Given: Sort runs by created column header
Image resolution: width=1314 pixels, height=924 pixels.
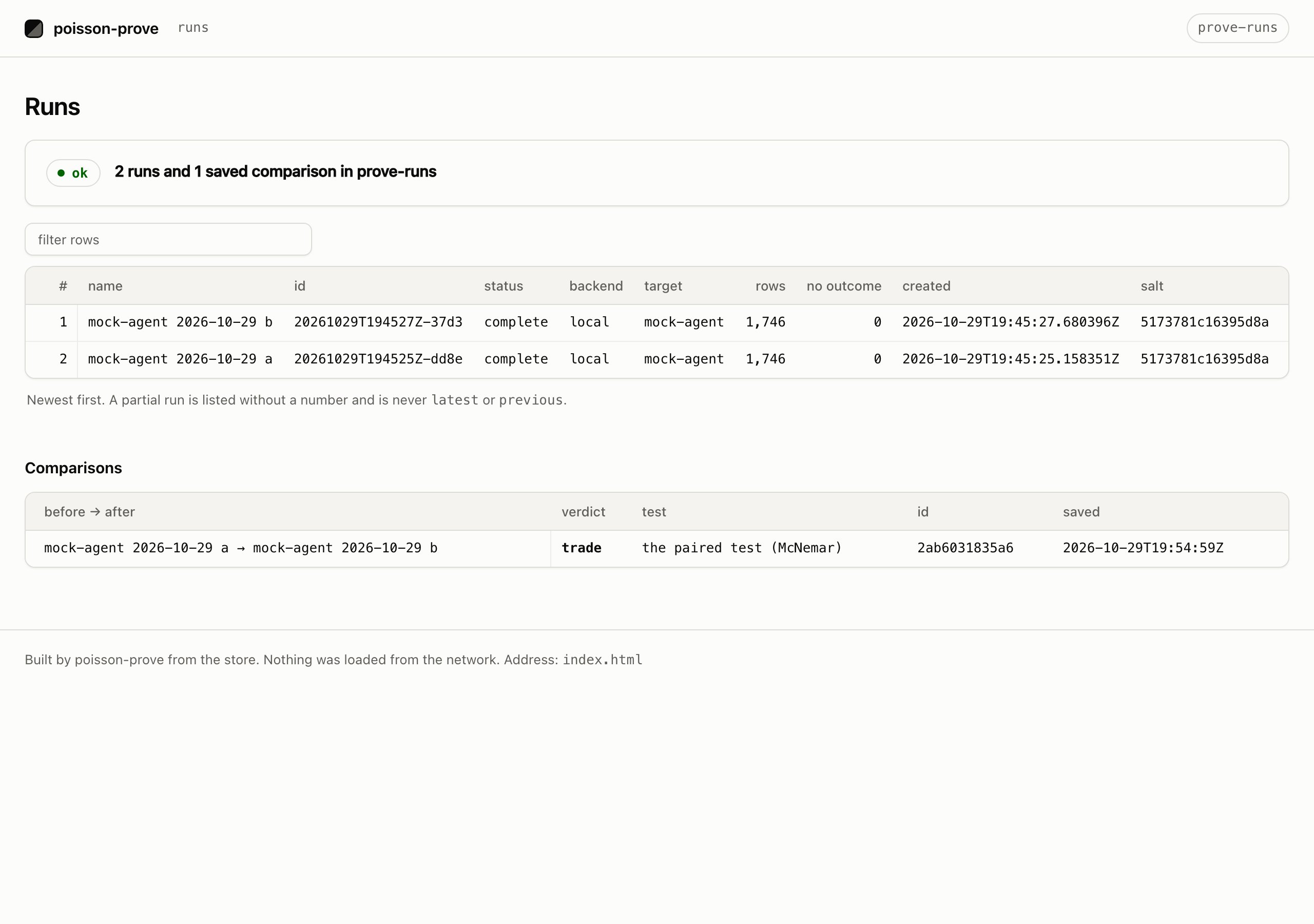Looking at the screenshot, I should click(x=926, y=286).
